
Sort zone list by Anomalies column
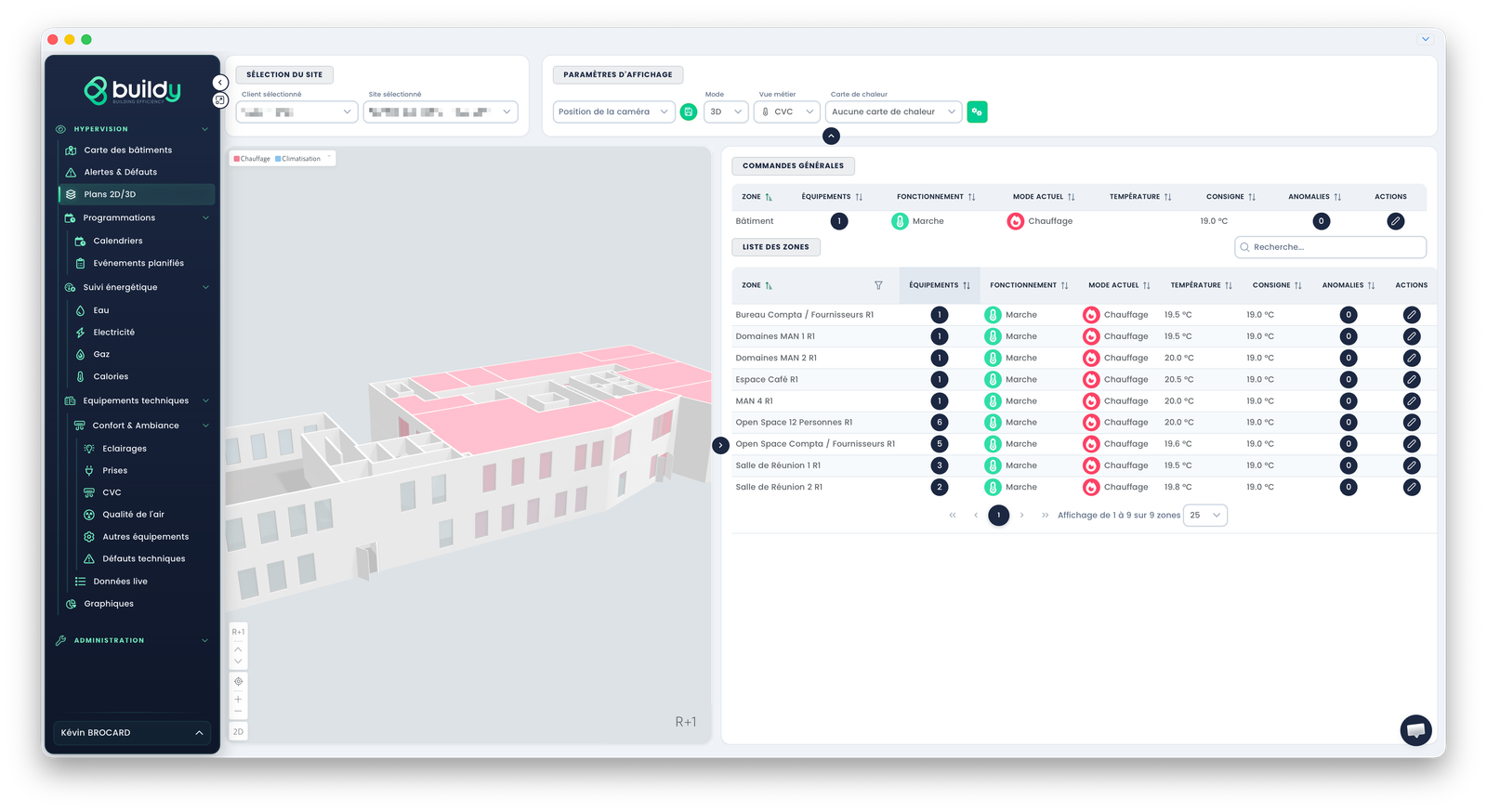click(1349, 285)
